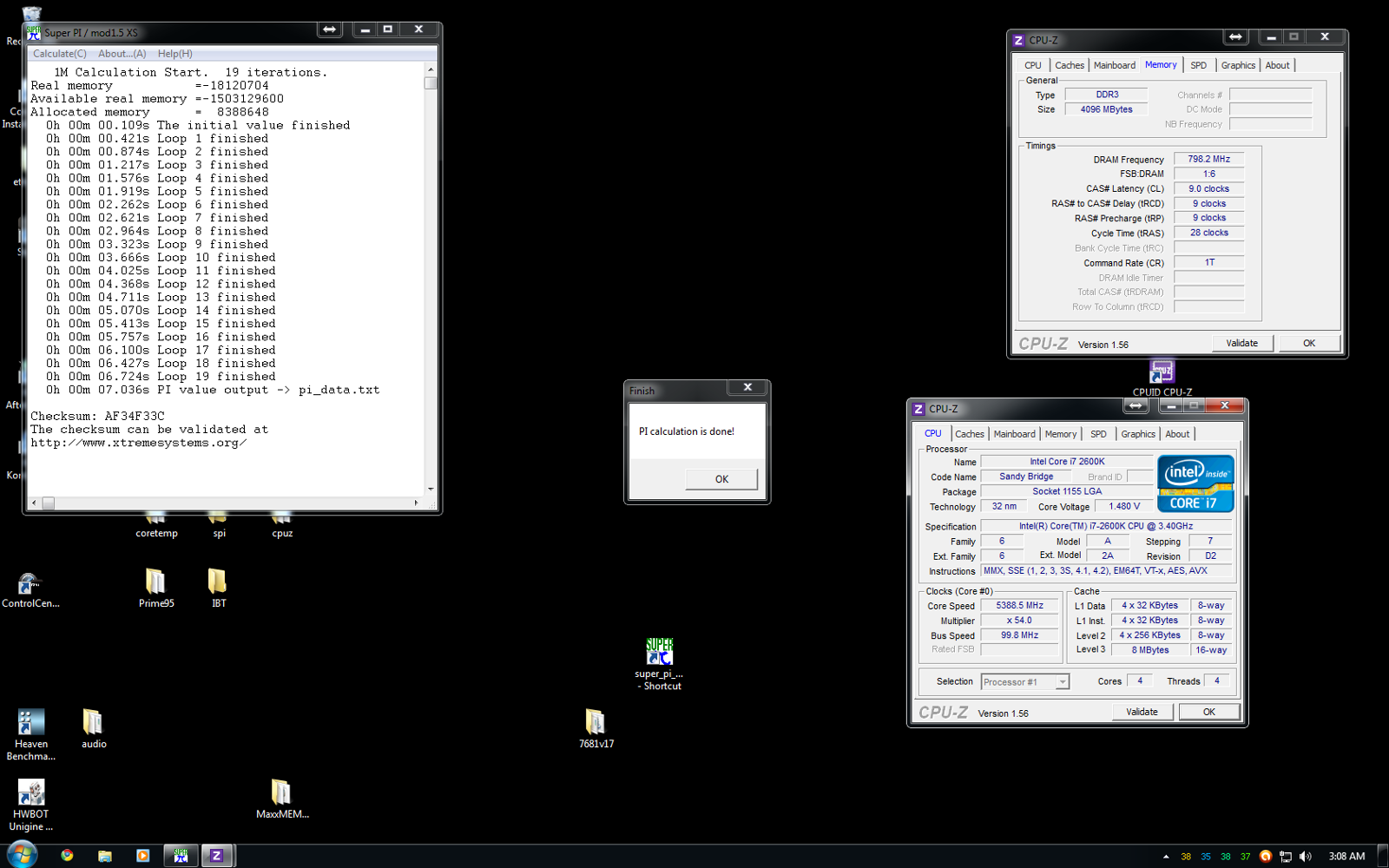Click Validate in the Memory CPU-Z window

pyautogui.click(x=1241, y=343)
